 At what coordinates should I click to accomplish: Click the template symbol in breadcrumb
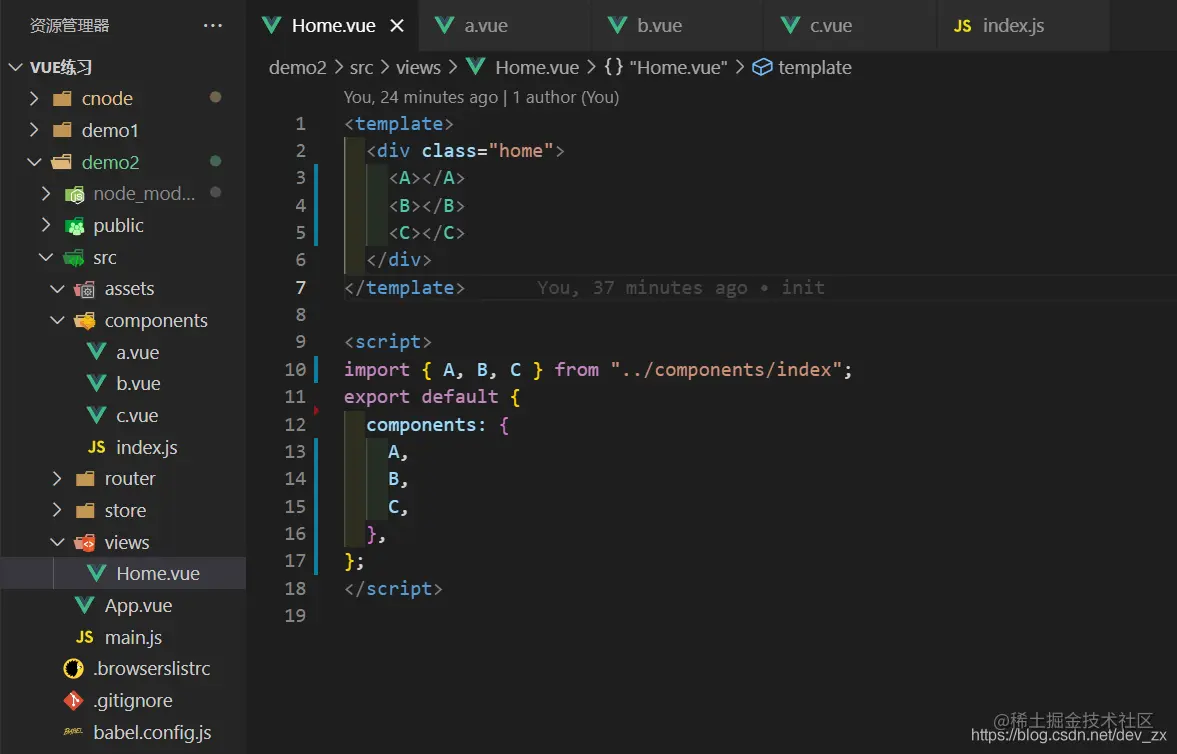point(802,68)
